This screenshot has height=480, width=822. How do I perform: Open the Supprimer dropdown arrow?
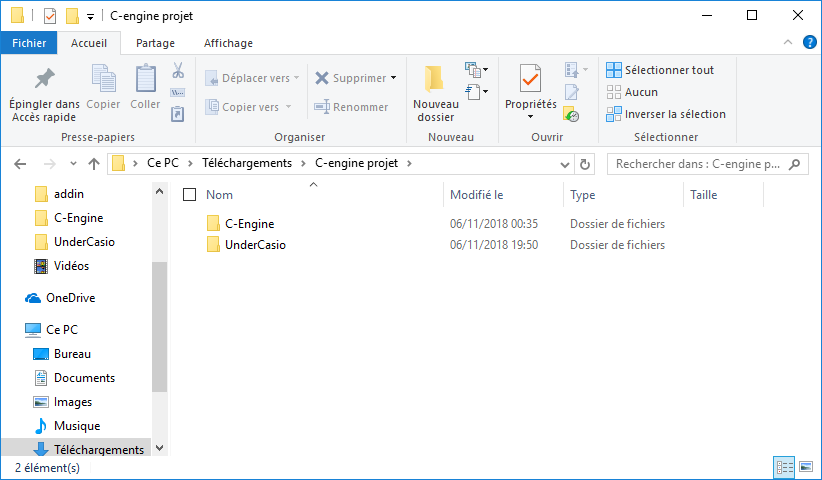(x=394, y=78)
